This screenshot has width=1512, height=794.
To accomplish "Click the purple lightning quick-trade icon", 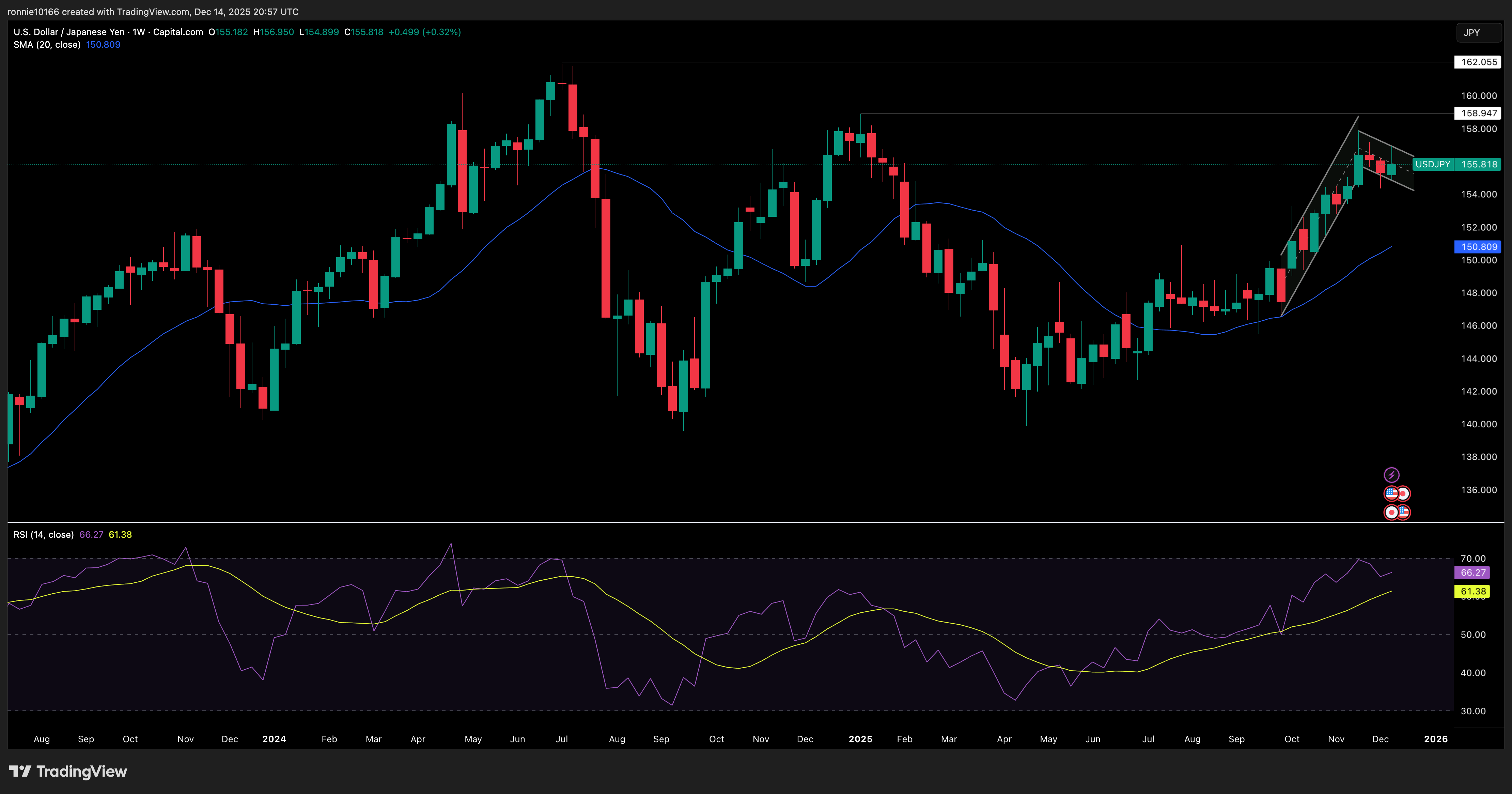I will click(1392, 474).
